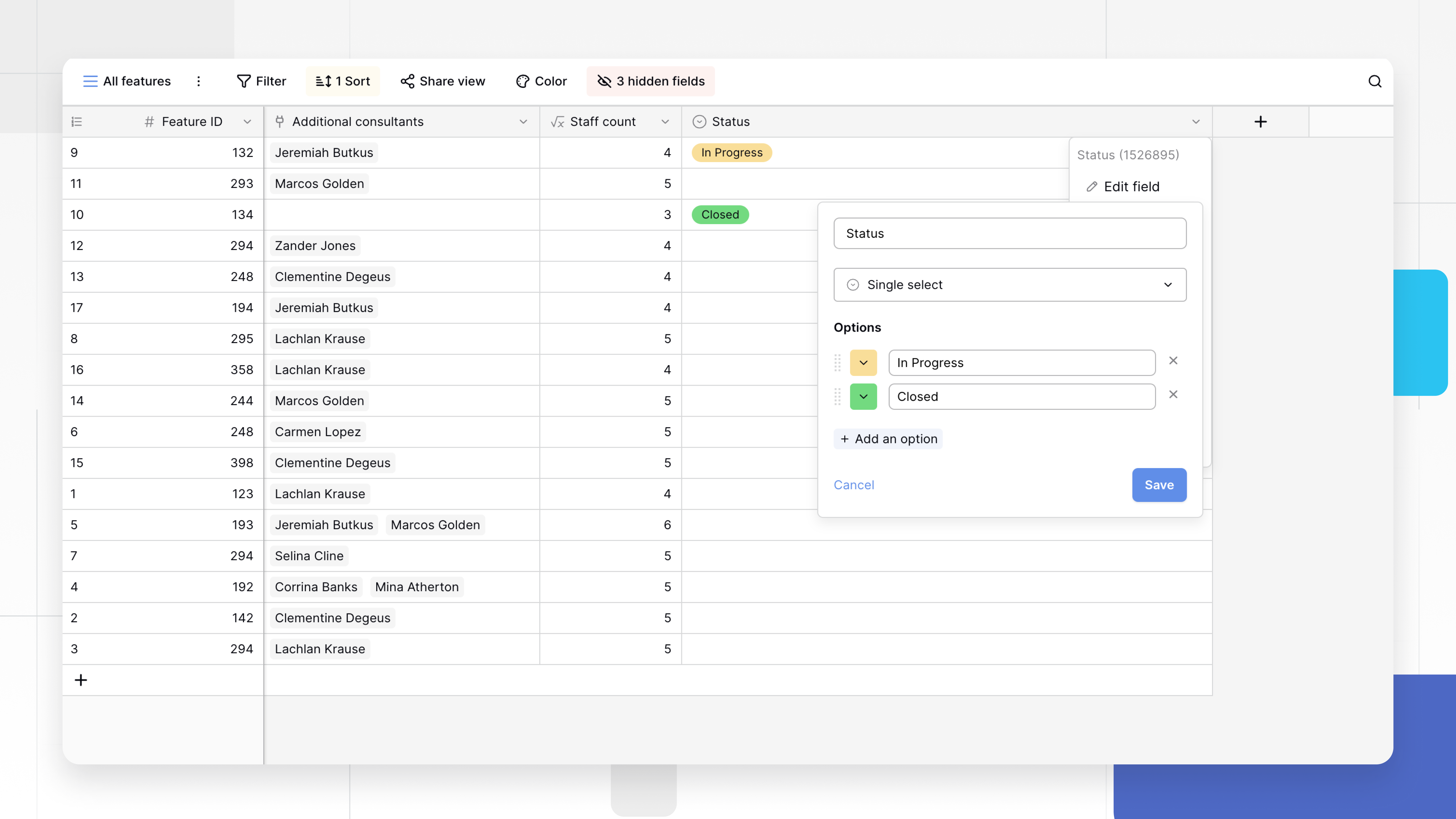Open the yellow color picker for In Progress

point(863,362)
